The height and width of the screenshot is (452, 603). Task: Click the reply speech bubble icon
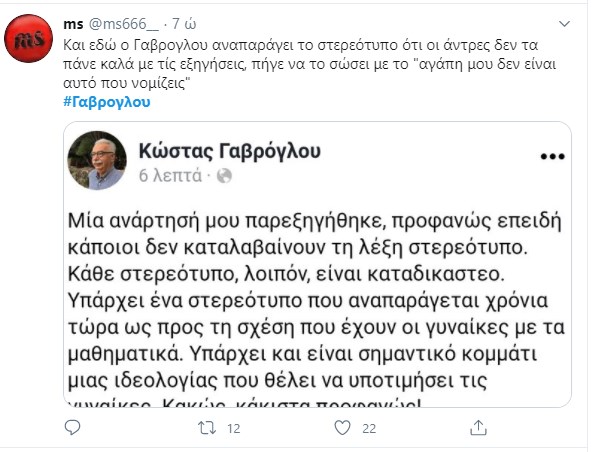[71, 428]
